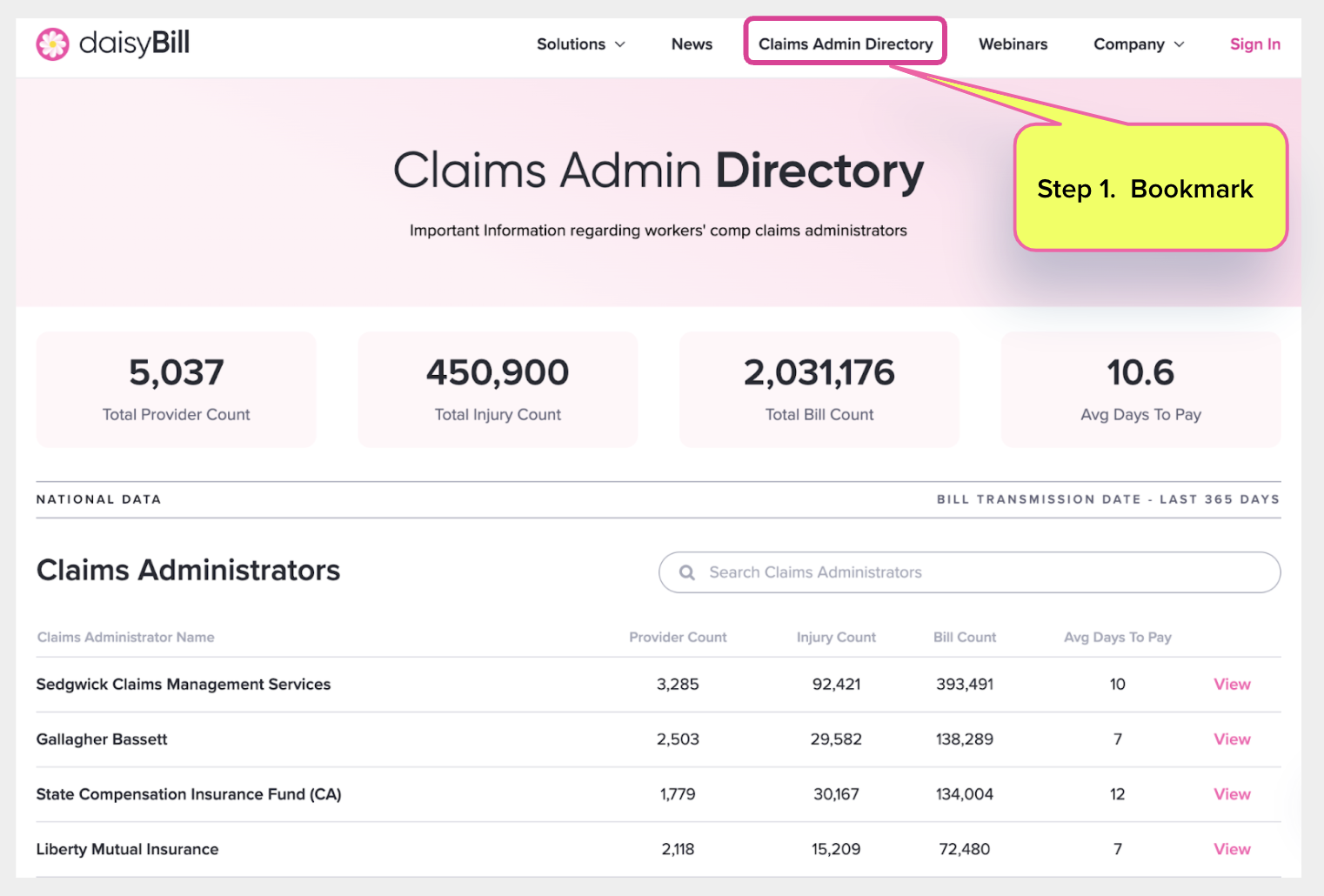Expand the Company dropdown menu
Viewport: 1324px width, 896px height.
click(x=1139, y=44)
